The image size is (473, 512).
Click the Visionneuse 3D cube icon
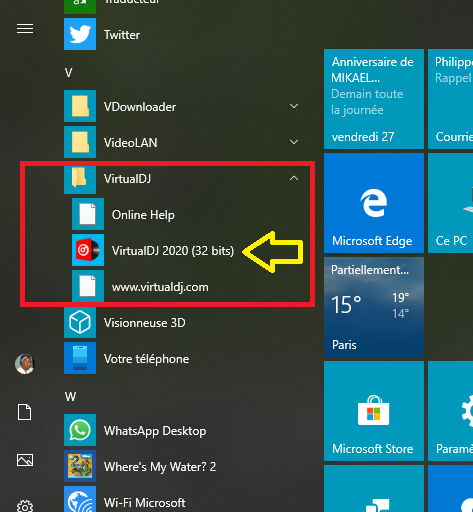point(80,322)
